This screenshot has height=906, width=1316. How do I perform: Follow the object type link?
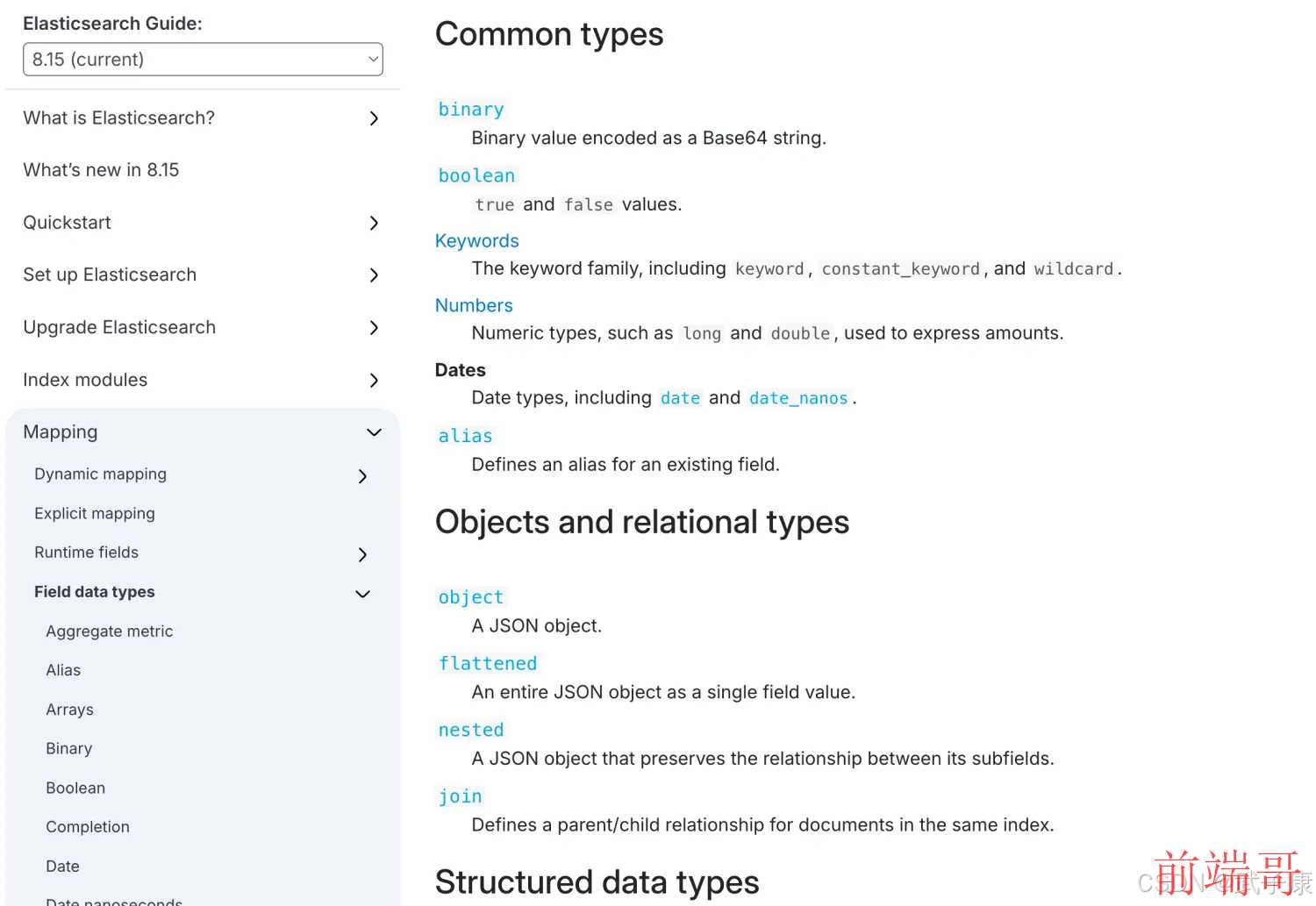[471, 597]
